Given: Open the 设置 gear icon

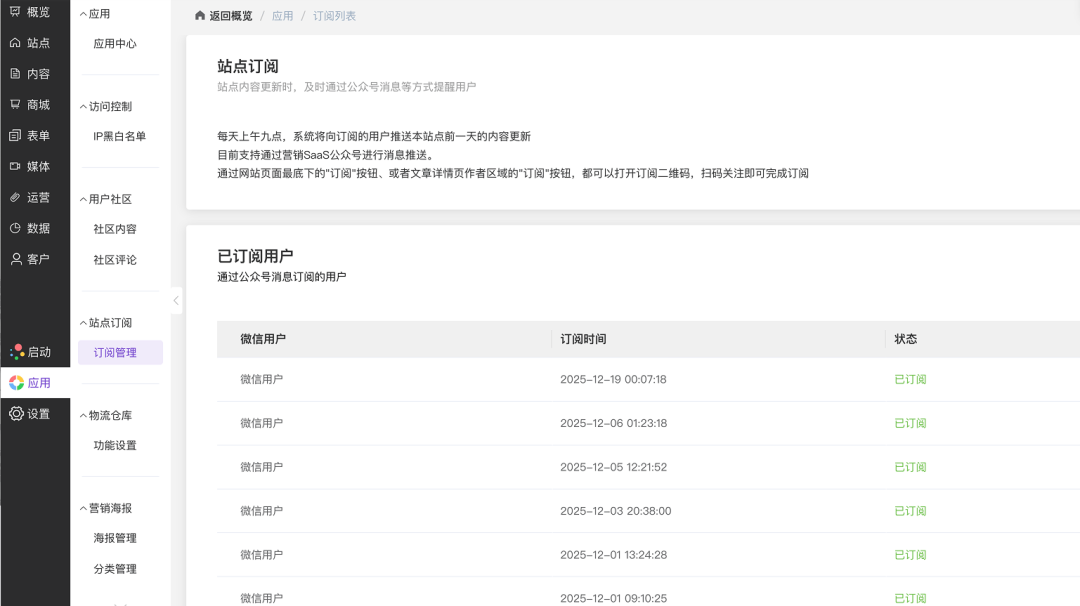Looking at the screenshot, I should point(17,413).
